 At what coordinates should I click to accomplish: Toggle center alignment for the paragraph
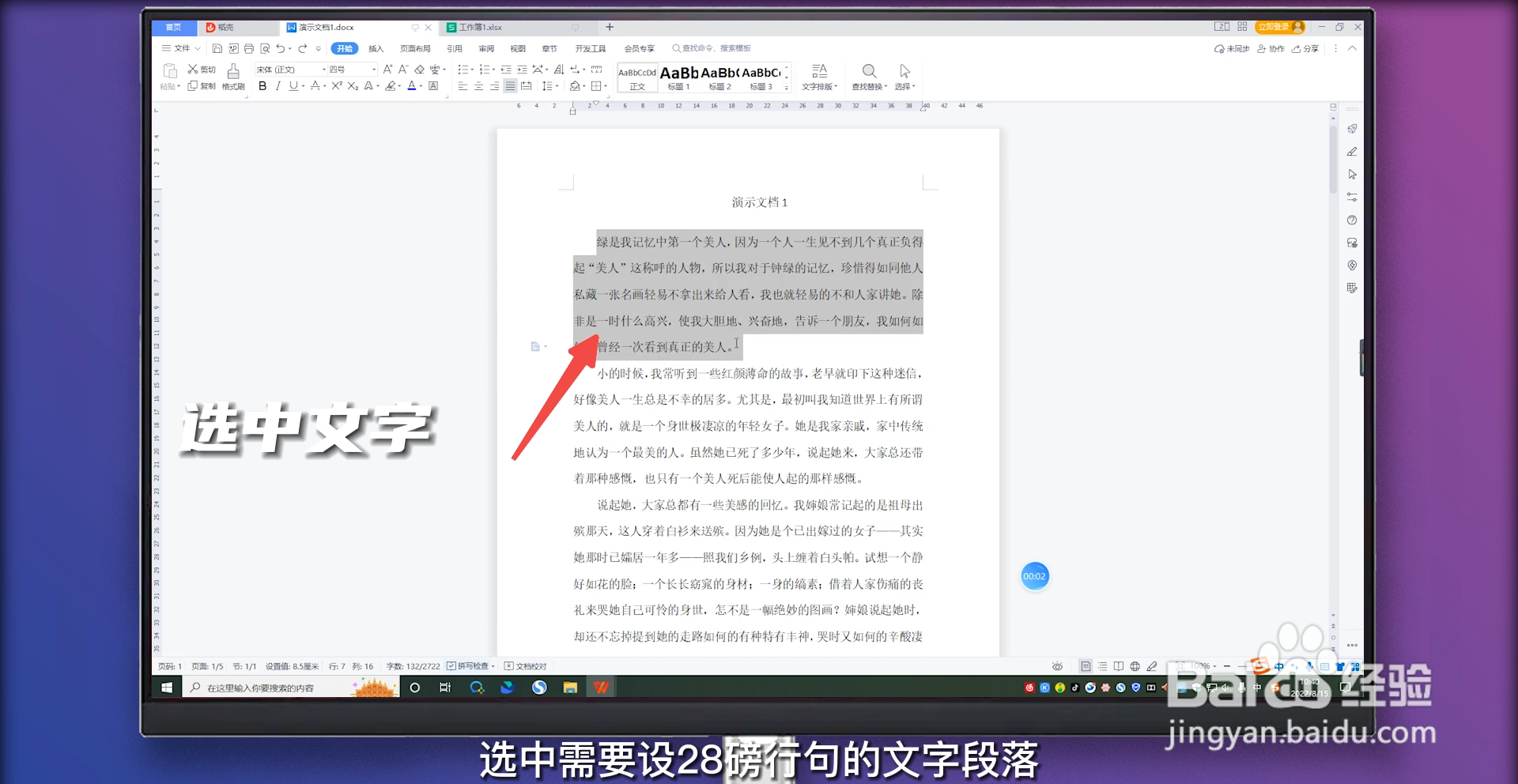pyautogui.click(x=477, y=86)
